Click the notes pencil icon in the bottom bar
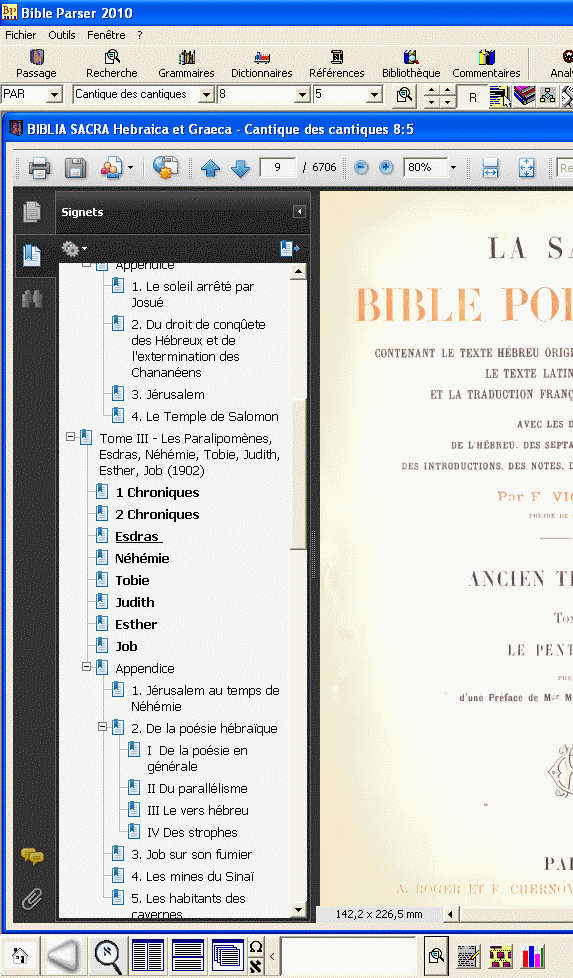 (468, 956)
